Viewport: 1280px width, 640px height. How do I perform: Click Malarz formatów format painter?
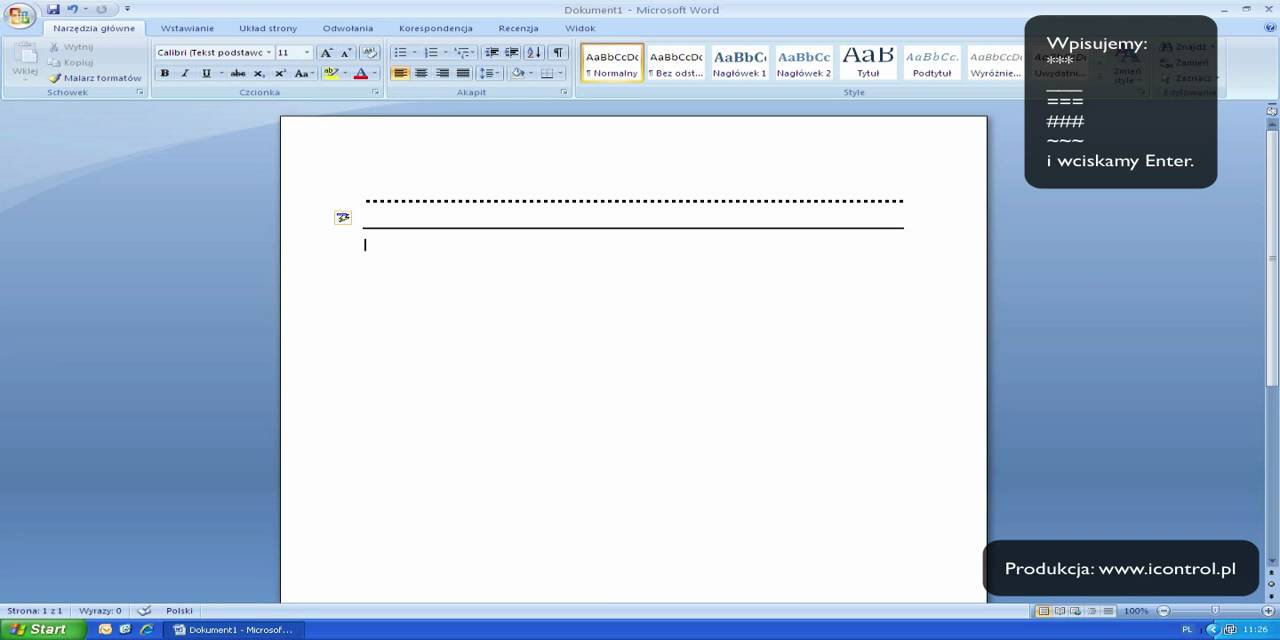[95, 78]
